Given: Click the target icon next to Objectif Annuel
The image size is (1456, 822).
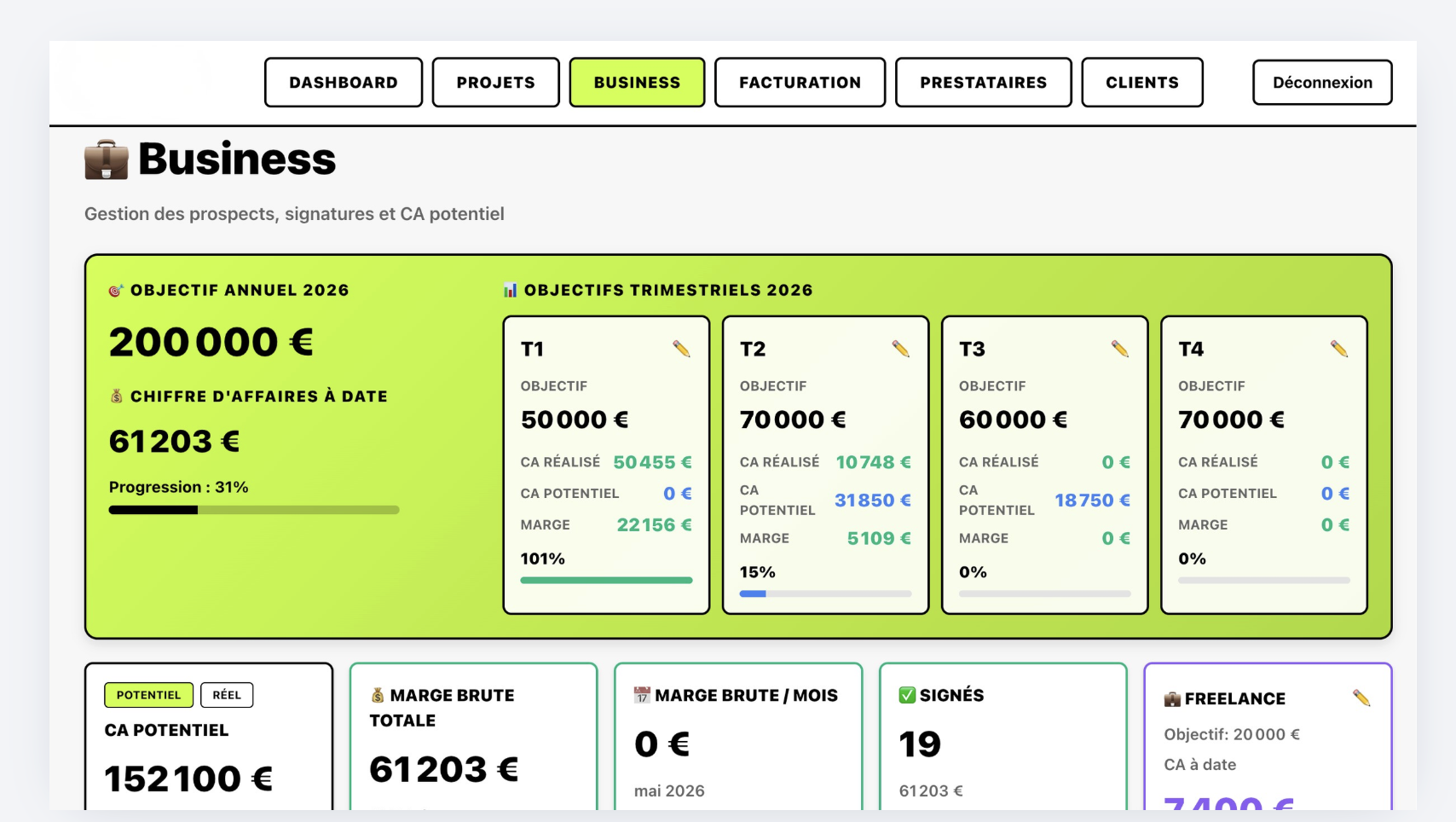Looking at the screenshot, I should (x=117, y=291).
